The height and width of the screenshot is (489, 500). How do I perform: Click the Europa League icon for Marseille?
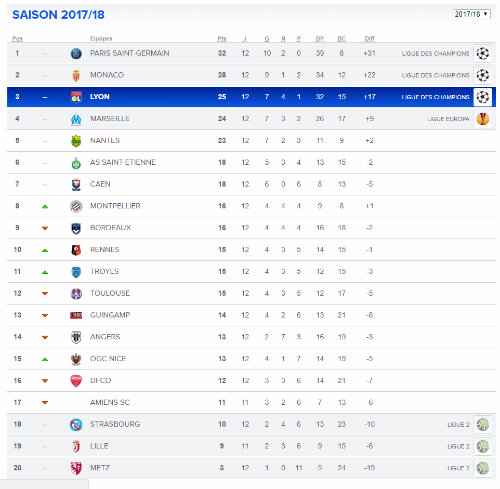(483, 119)
